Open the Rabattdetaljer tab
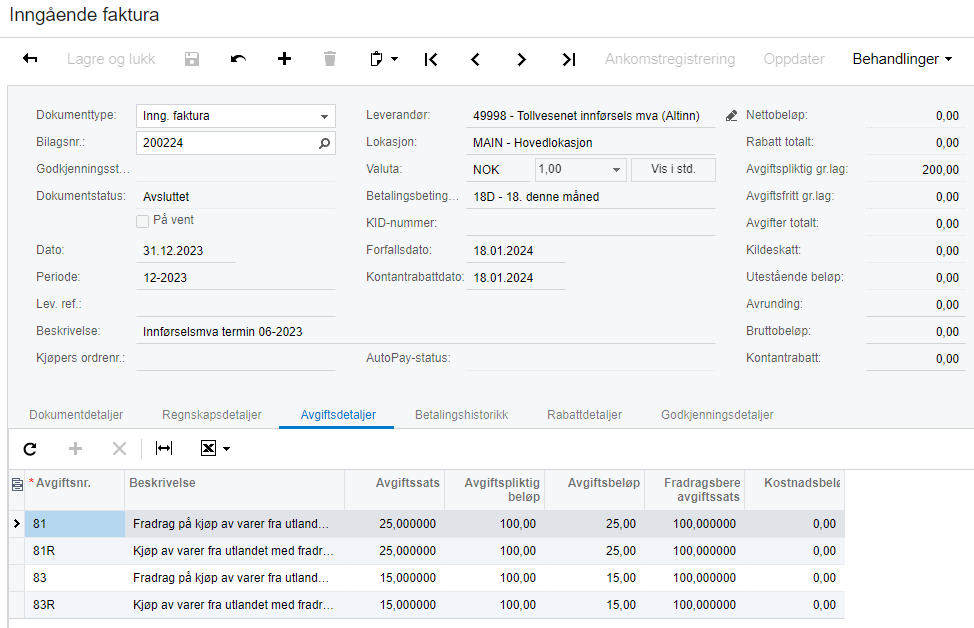The image size is (974, 628). 585,414
